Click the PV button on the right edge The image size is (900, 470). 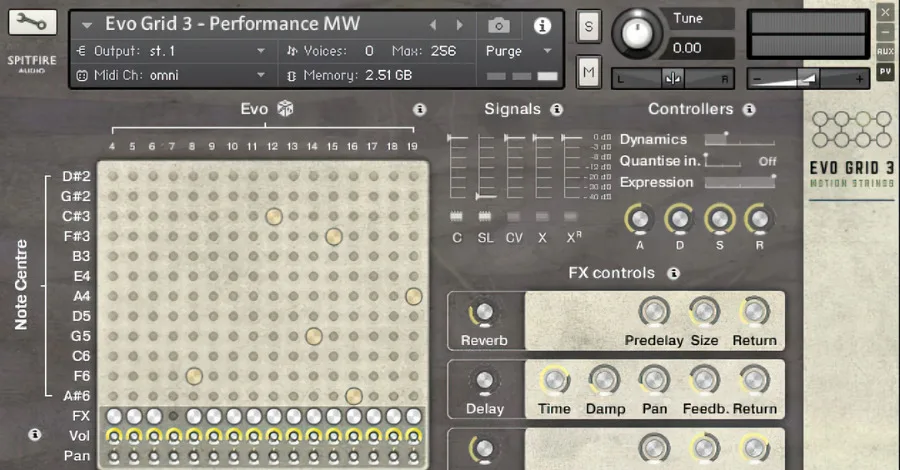coord(885,72)
